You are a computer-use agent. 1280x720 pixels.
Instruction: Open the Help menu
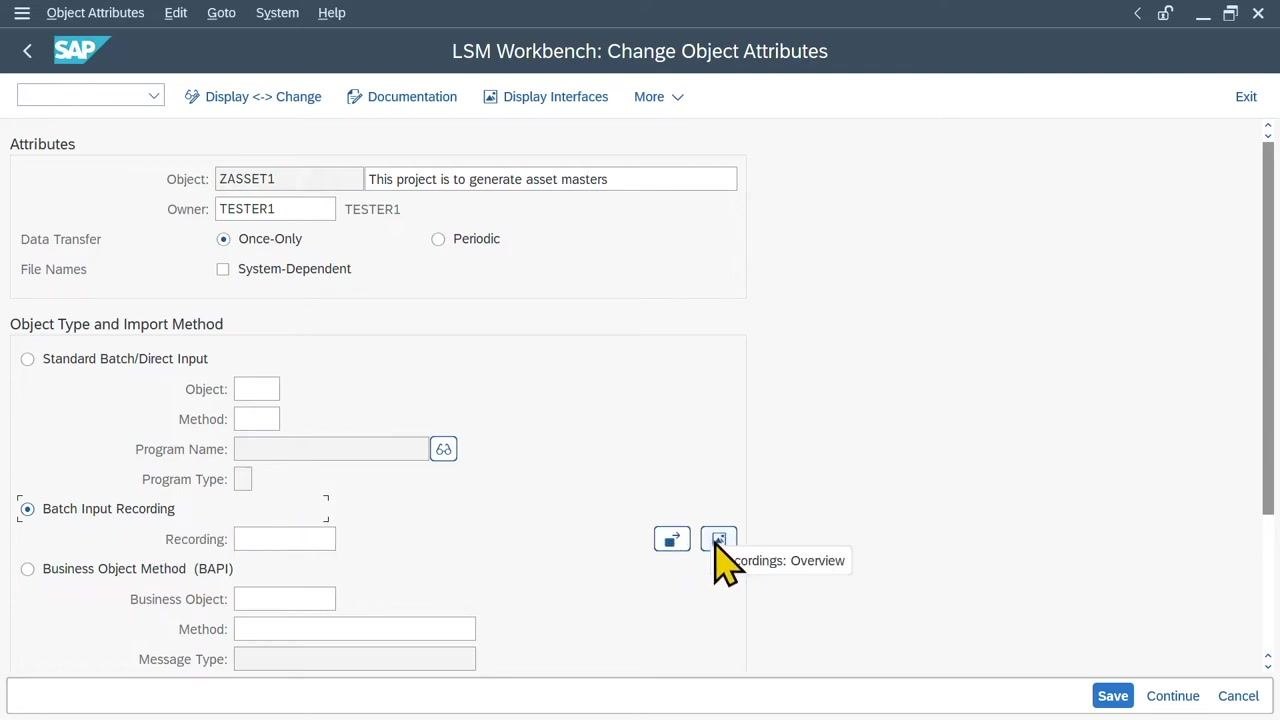click(x=331, y=13)
